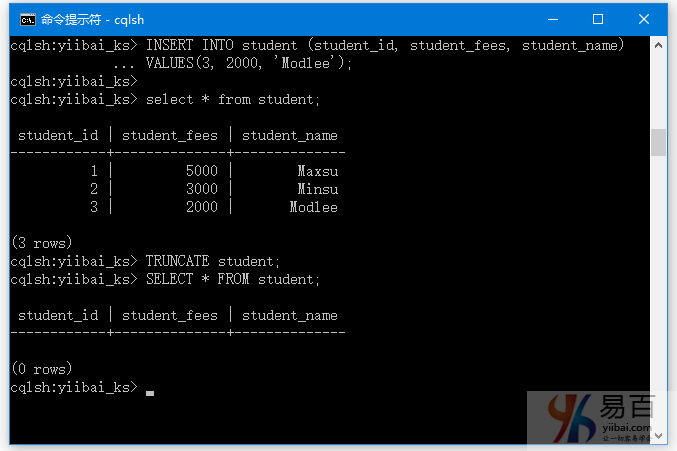Screen dimensions: 677x451
Task: Close the cqlsh command prompt window
Action: (644, 19)
